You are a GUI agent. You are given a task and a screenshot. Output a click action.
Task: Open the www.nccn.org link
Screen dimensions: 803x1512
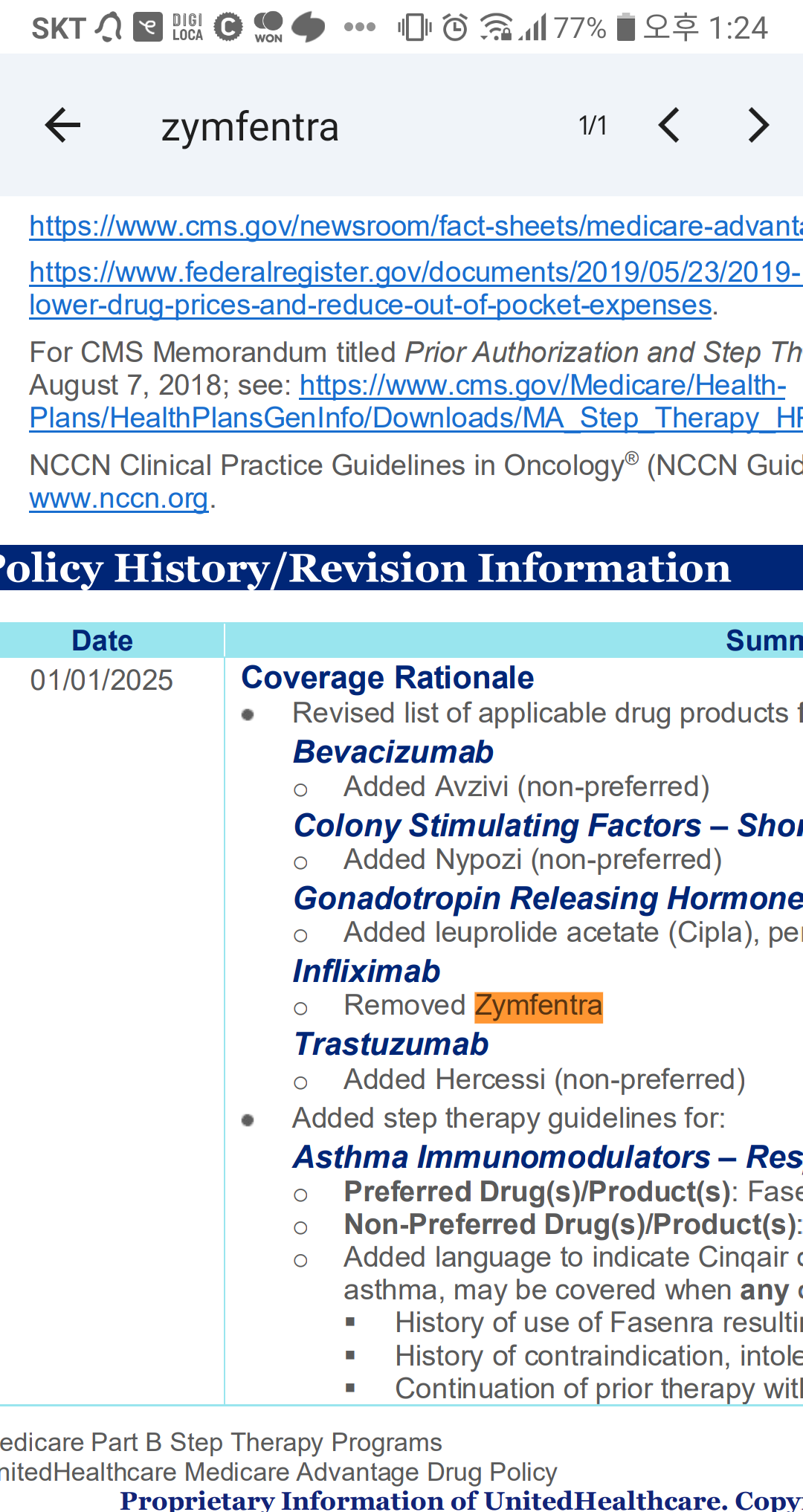click(119, 498)
